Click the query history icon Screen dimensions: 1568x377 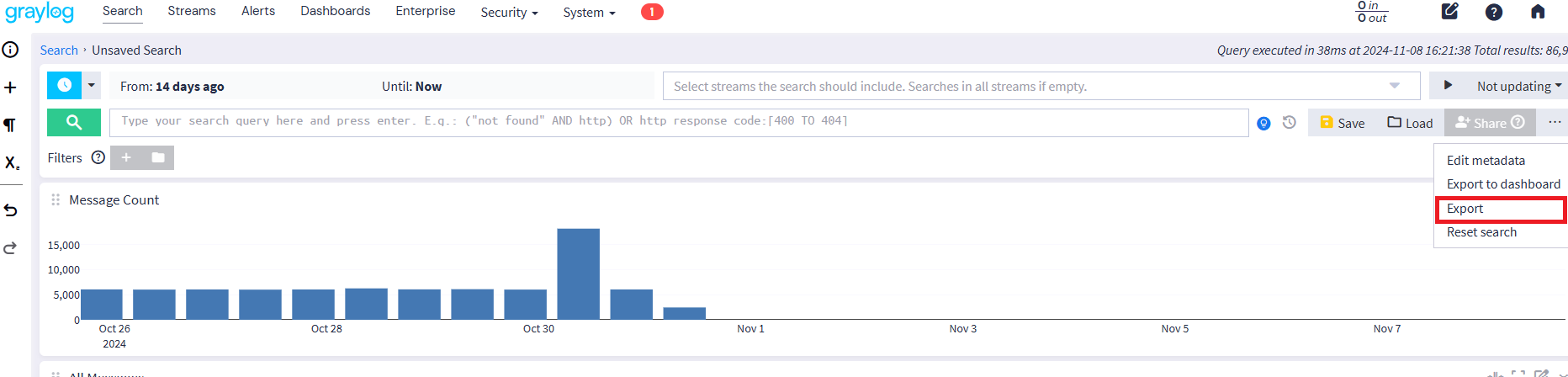tap(1289, 123)
